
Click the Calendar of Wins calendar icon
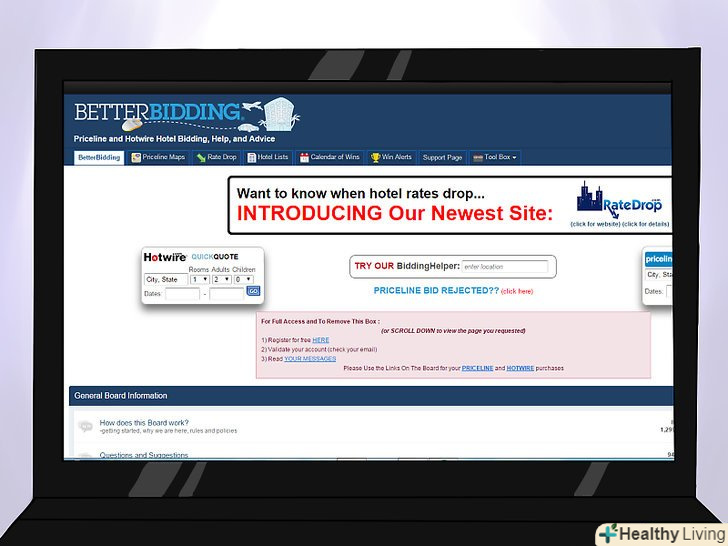[x=304, y=158]
